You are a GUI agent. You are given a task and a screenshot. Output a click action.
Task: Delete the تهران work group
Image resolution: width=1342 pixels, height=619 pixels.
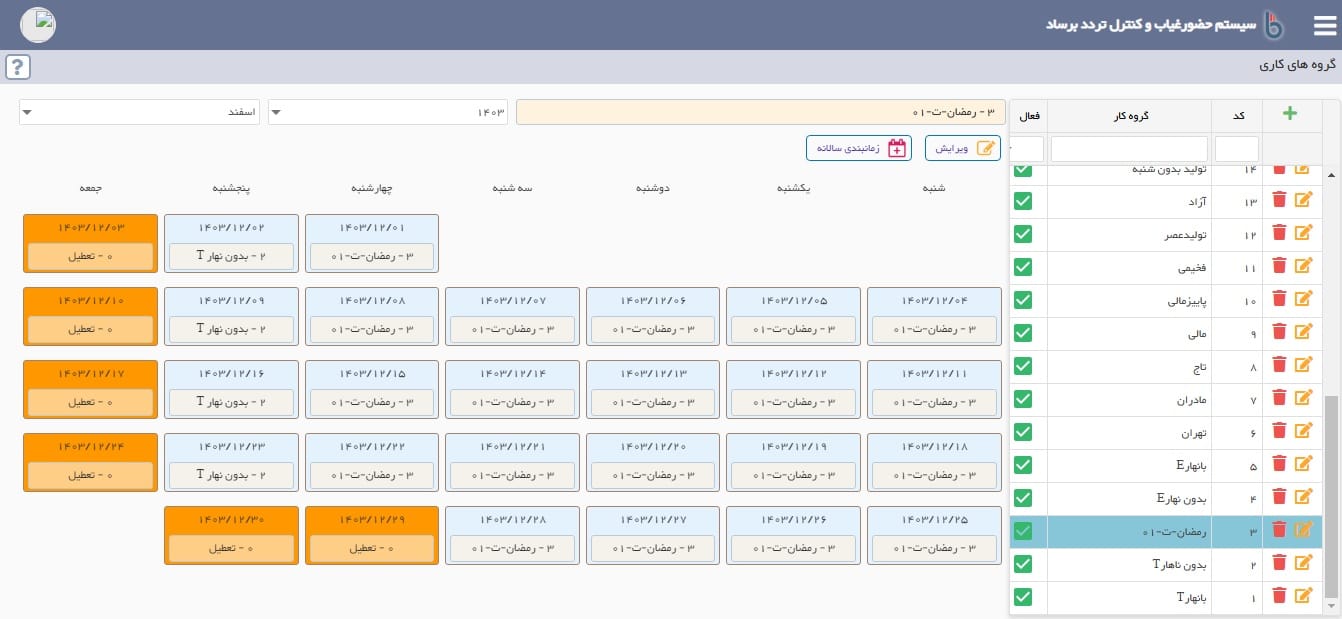[1279, 431]
